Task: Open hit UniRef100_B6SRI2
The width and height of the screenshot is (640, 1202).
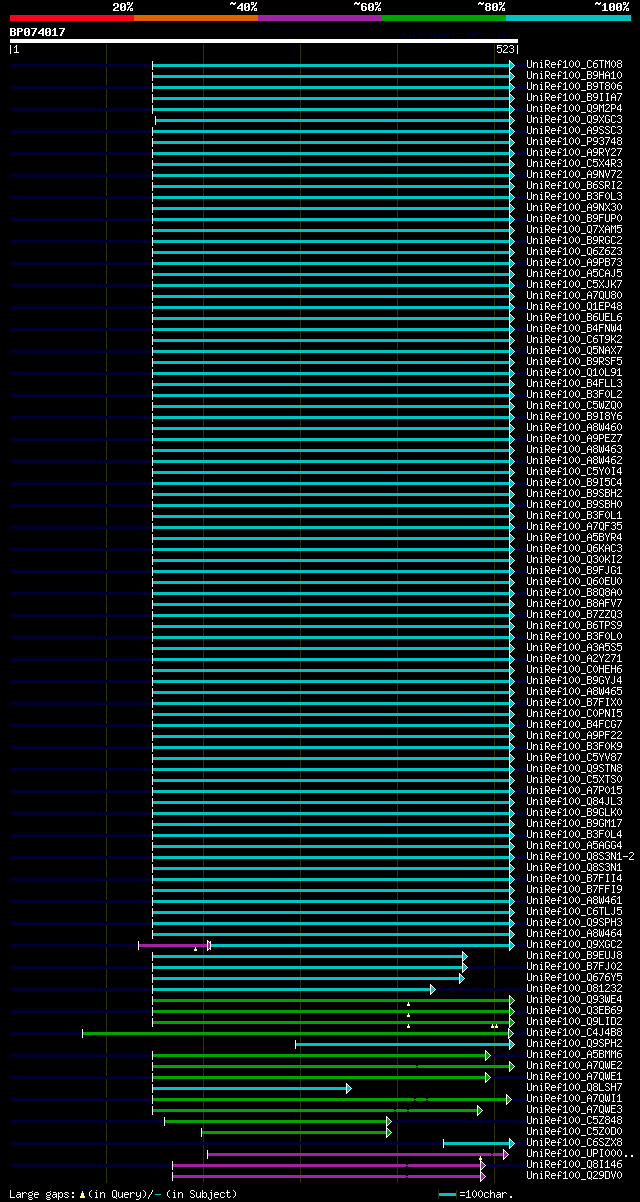Action: coord(574,185)
